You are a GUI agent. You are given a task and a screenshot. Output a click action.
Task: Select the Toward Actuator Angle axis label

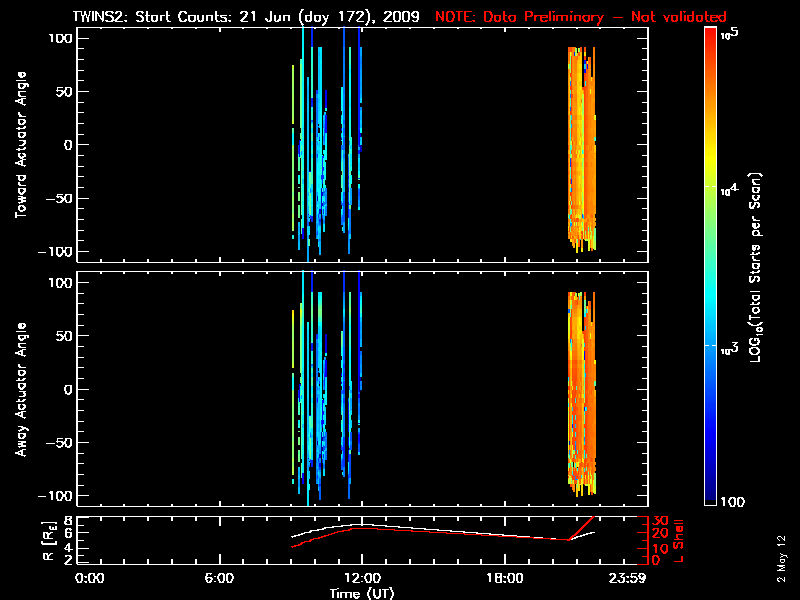pyautogui.click(x=19, y=145)
